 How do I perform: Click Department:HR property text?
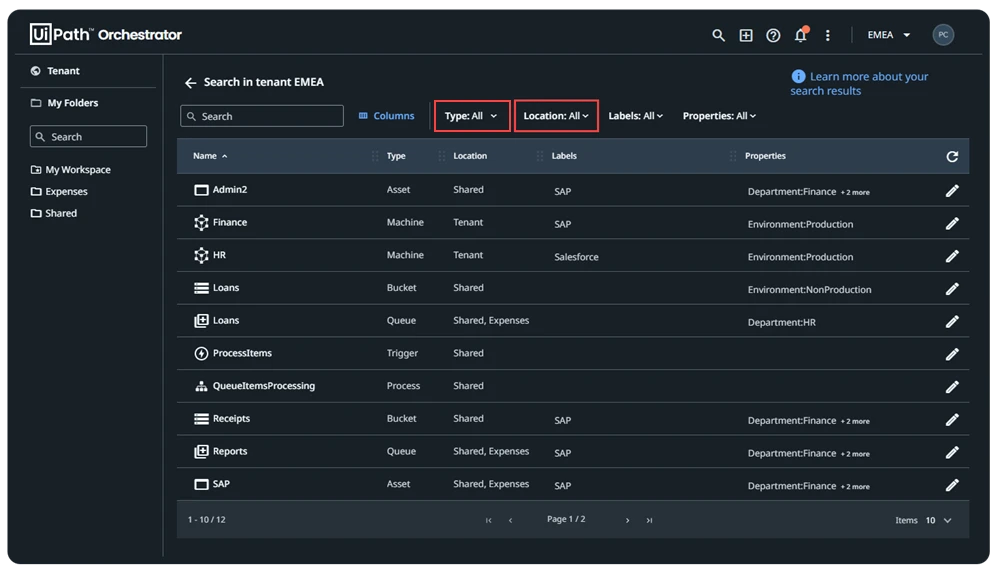click(781, 322)
